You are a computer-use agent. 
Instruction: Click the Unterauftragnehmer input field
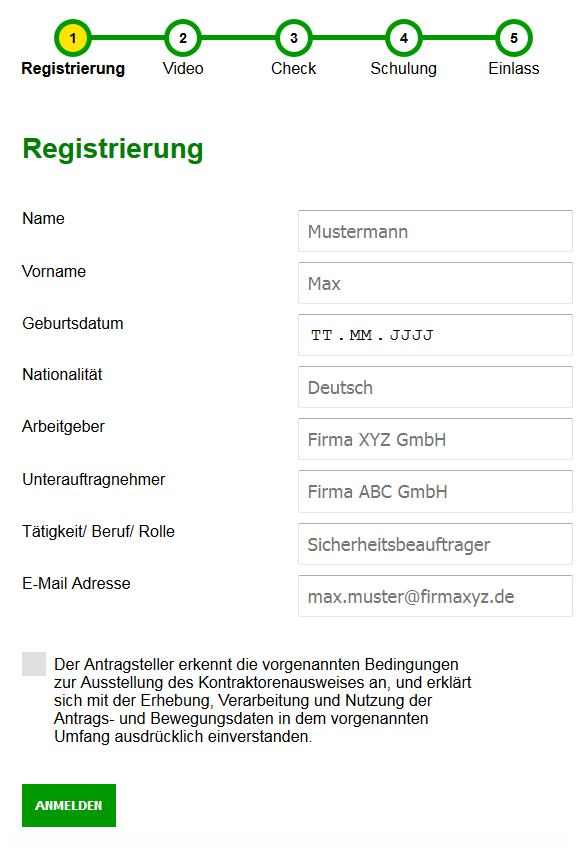click(435, 491)
